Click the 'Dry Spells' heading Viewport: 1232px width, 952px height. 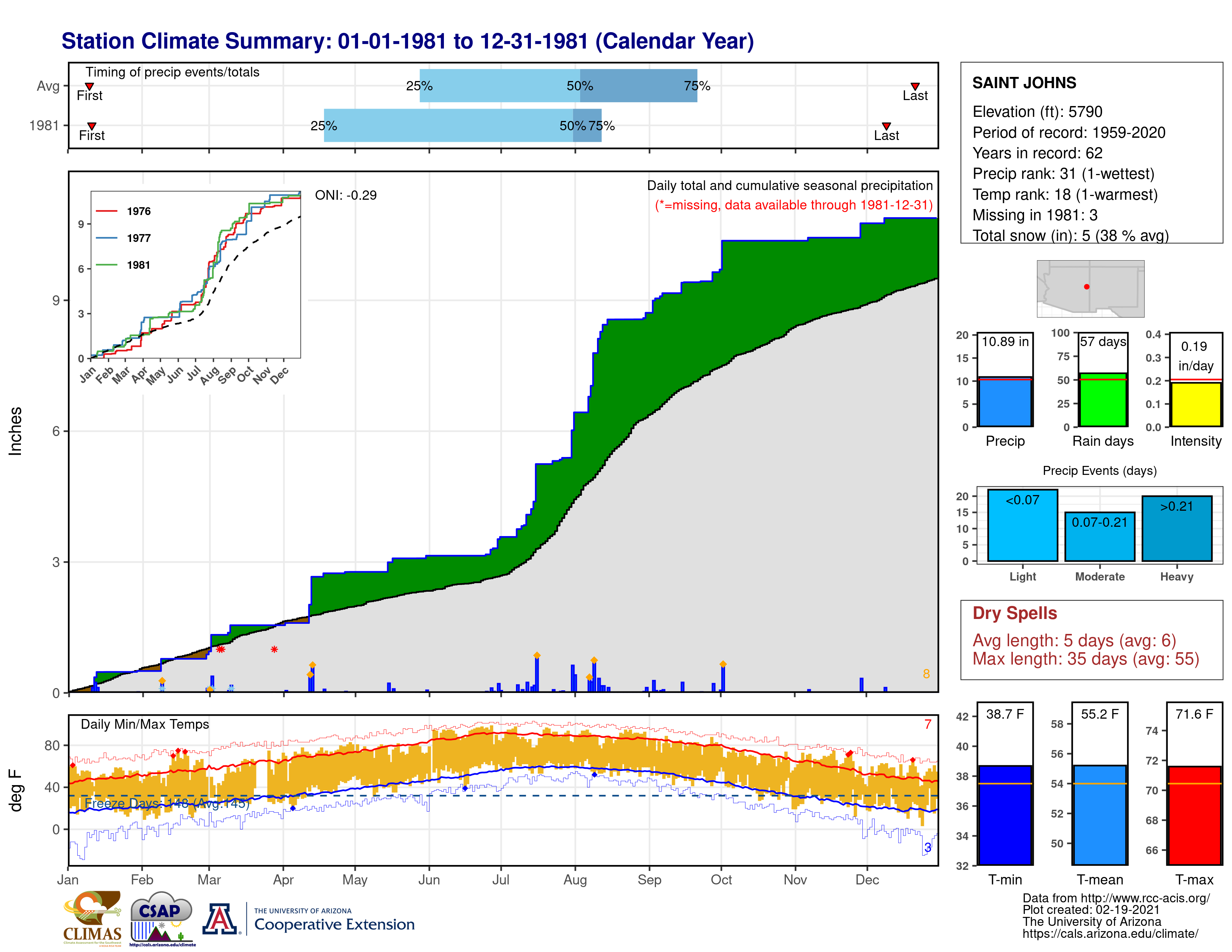click(x=1014, y=613)
